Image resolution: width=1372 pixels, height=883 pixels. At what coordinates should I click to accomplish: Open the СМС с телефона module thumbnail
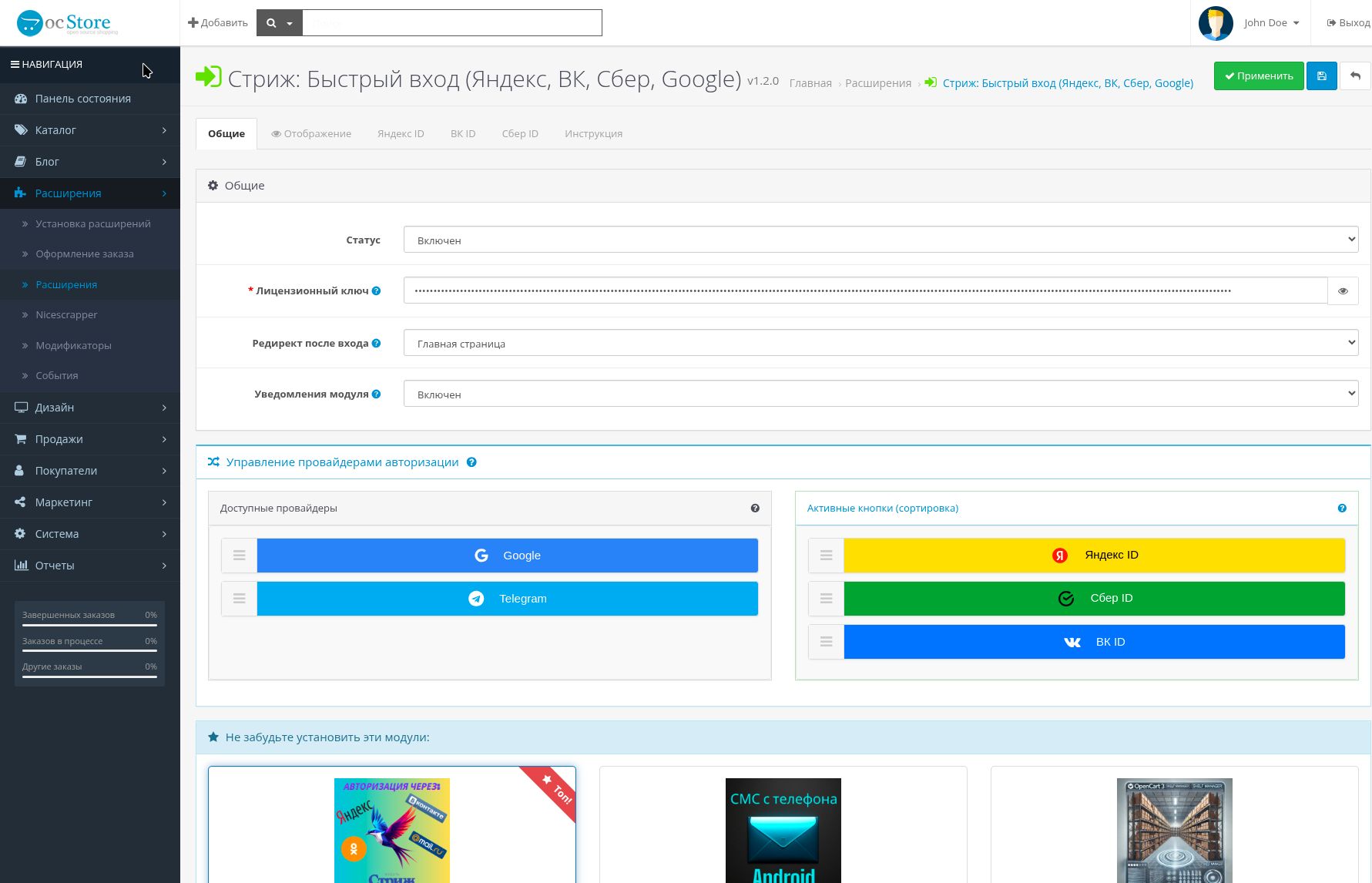783,831
